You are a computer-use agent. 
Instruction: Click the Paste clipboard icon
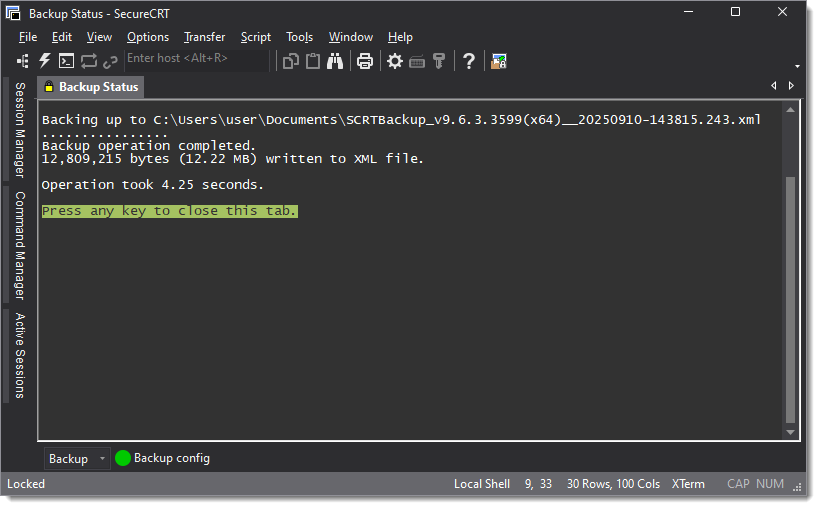tap(313, 61)
